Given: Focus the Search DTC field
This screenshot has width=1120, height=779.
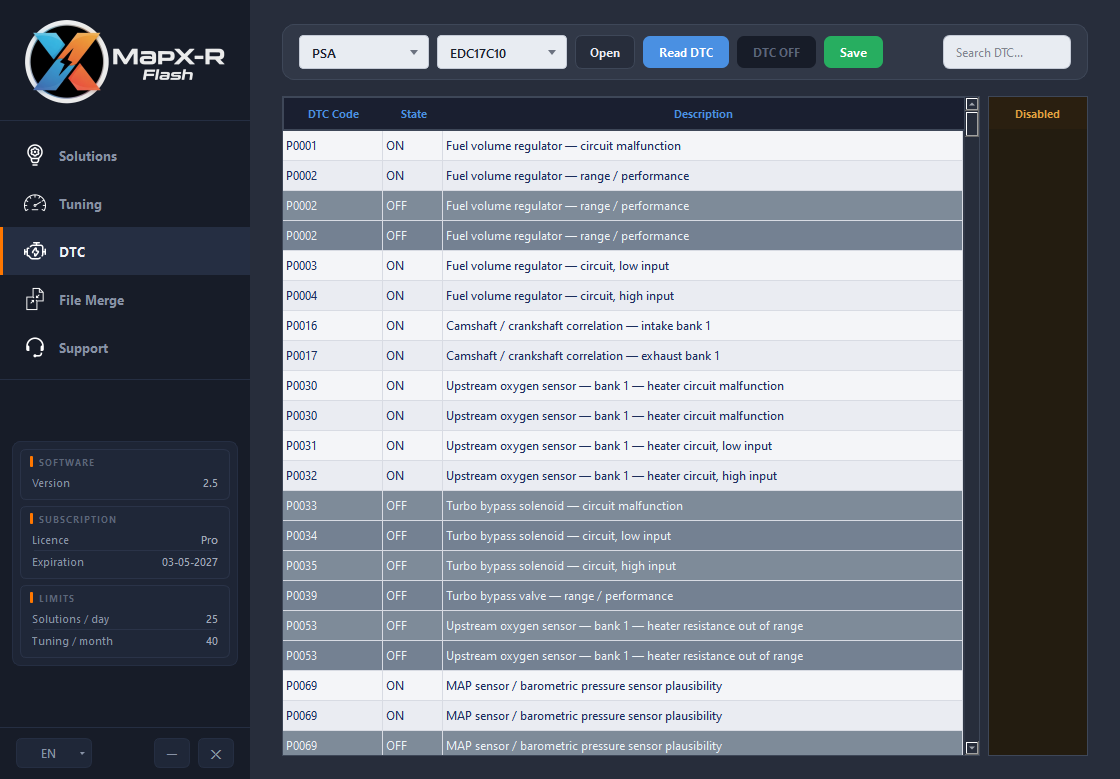Looking at the screenshot, I should click(1006, 52).
